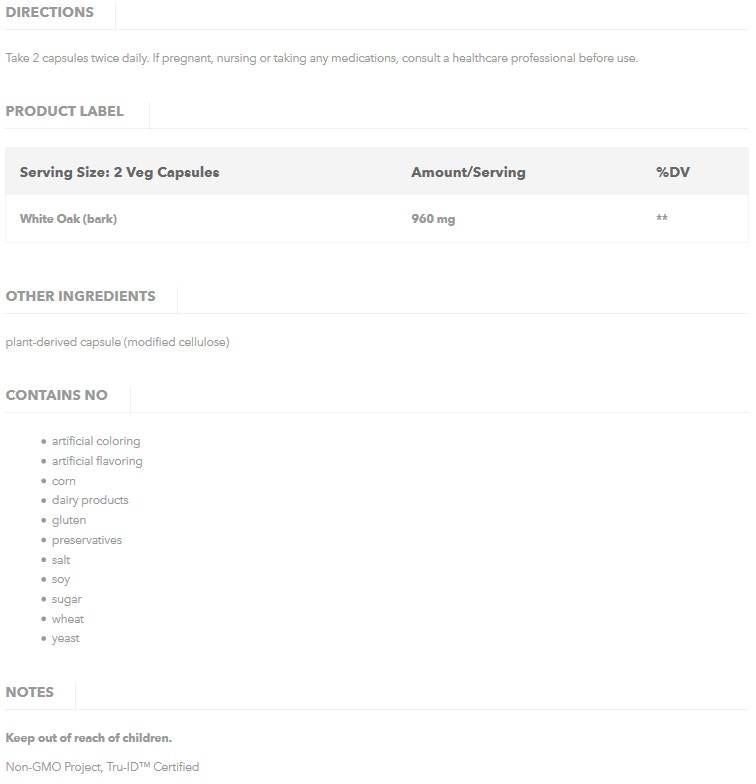Click the OTHER INGREDIENTS heading
Viewport: 756px width, 784px height.
click(x=81, y=296)
